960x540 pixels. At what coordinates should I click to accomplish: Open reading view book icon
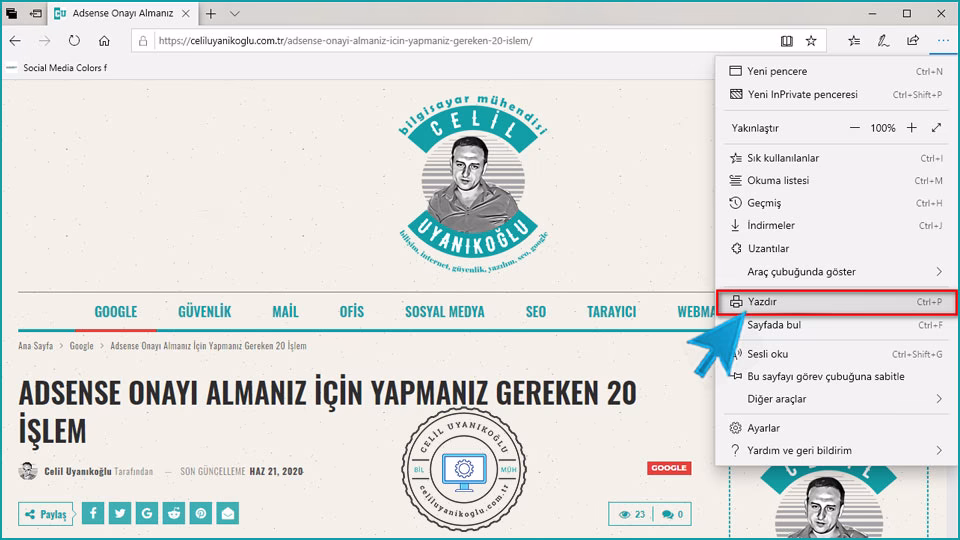point(787,41)
